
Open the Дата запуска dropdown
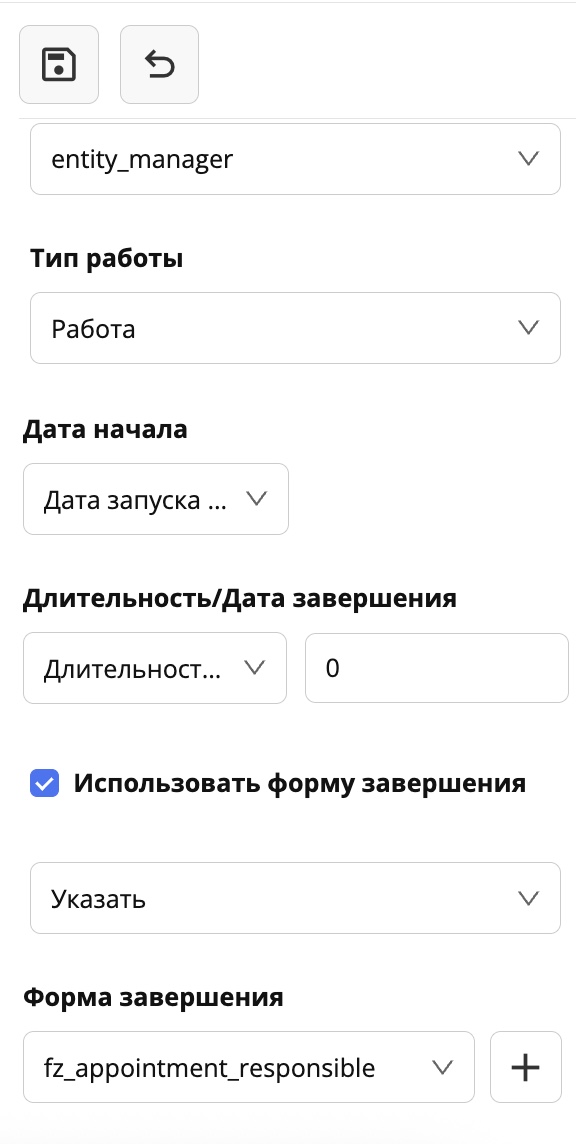point(155,499)
